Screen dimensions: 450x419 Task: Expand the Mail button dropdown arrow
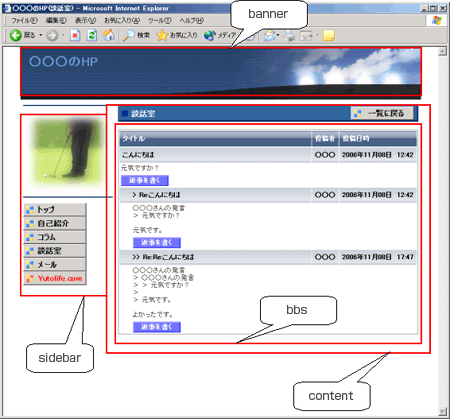coord(278,35)
